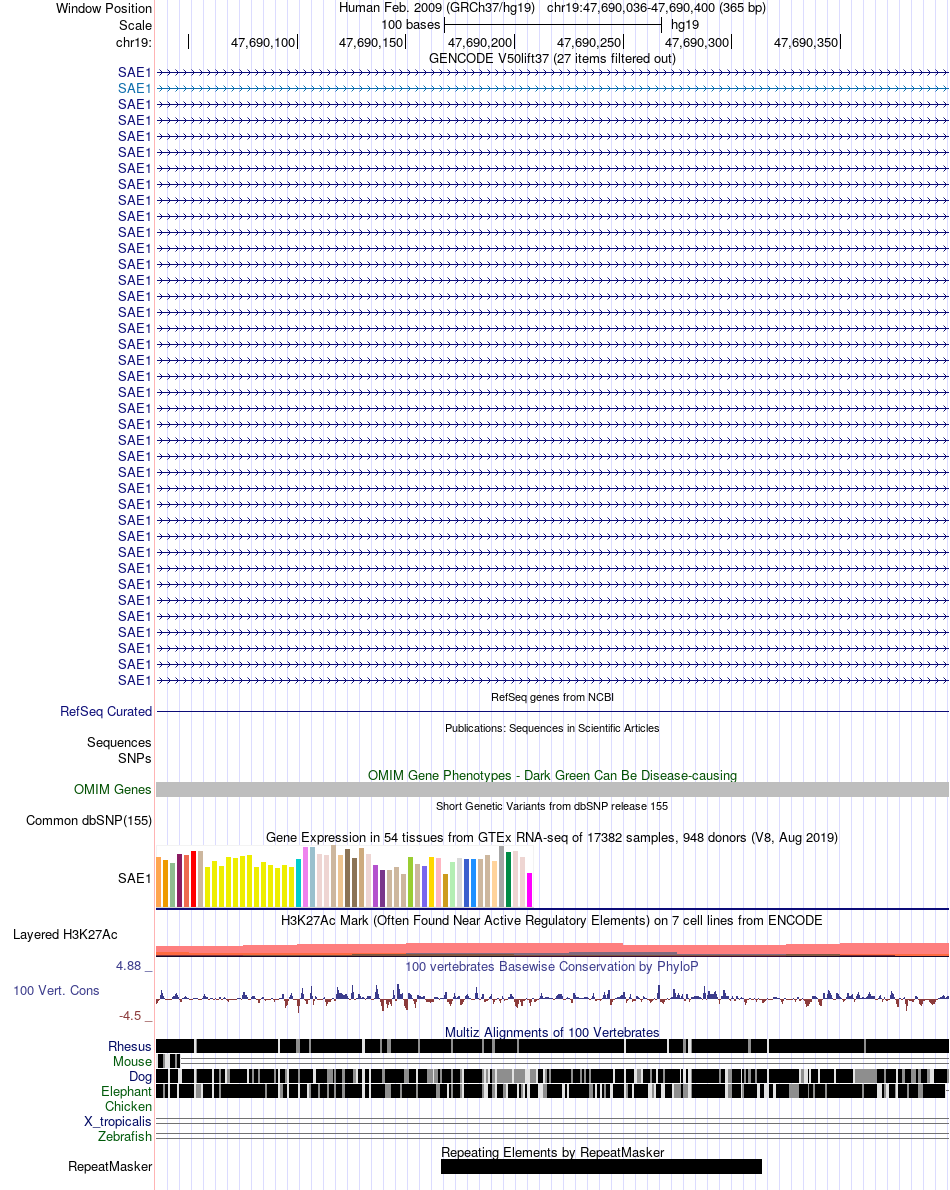Click the PhyloP conservation wiggle graph
This screenshot has width=950, height=1190.
coord(552,996)
